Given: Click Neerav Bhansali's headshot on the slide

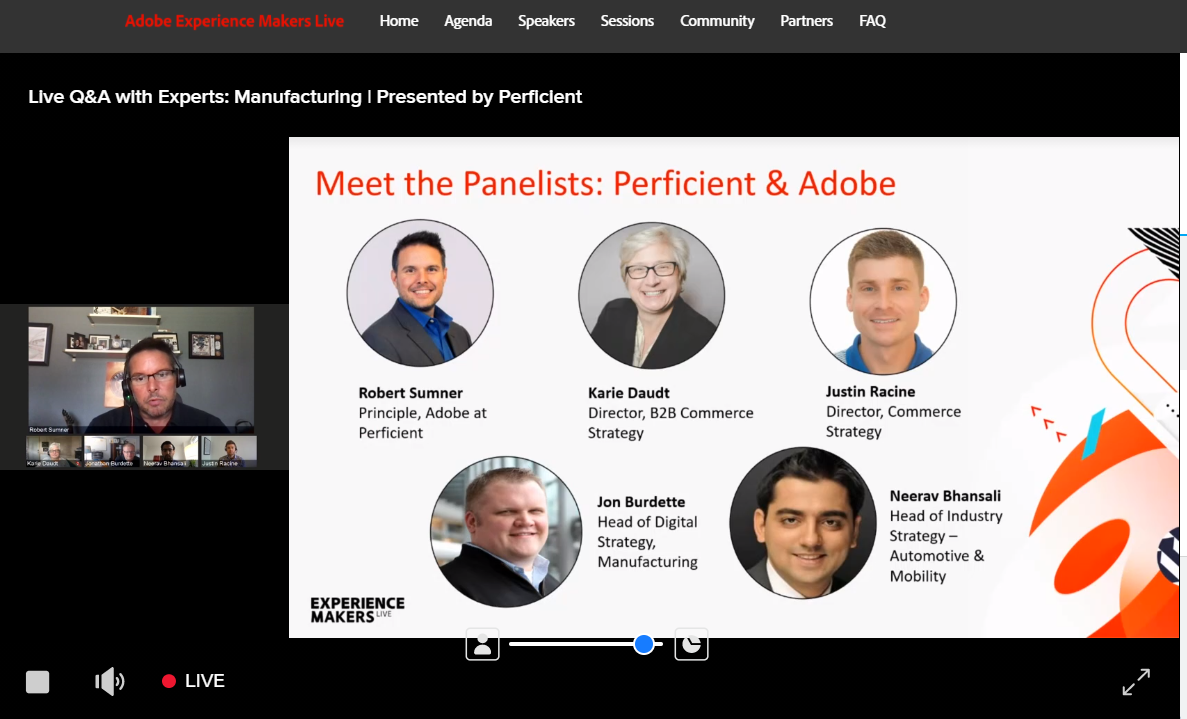Looking at the screenshot, I should (803, 523).
